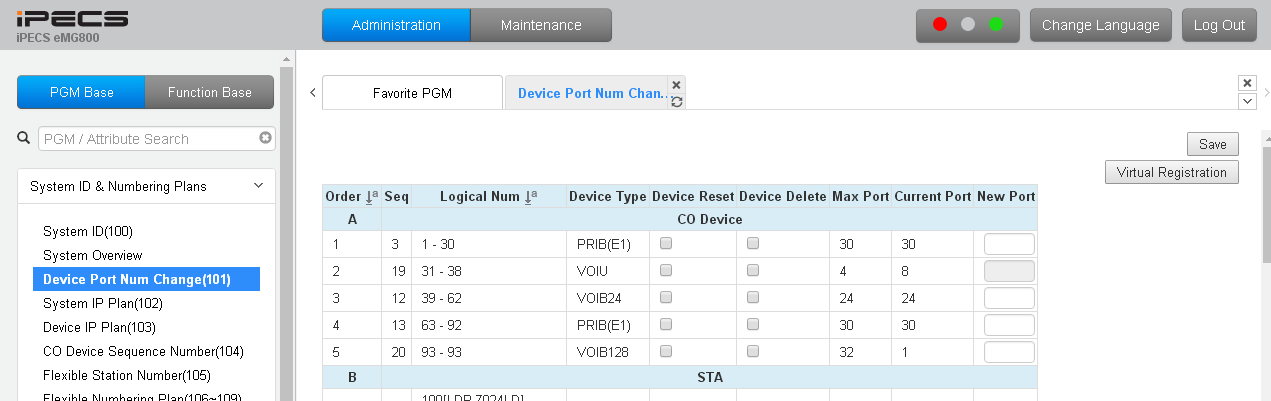Open the tab list dropdown arrow
The width and height of the screenshot is (1271, 401).
(x=1247, y=101)
